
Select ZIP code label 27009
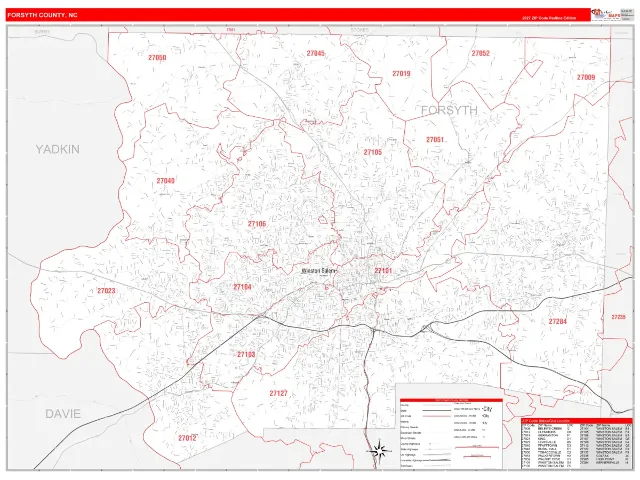tap(586, 77)
